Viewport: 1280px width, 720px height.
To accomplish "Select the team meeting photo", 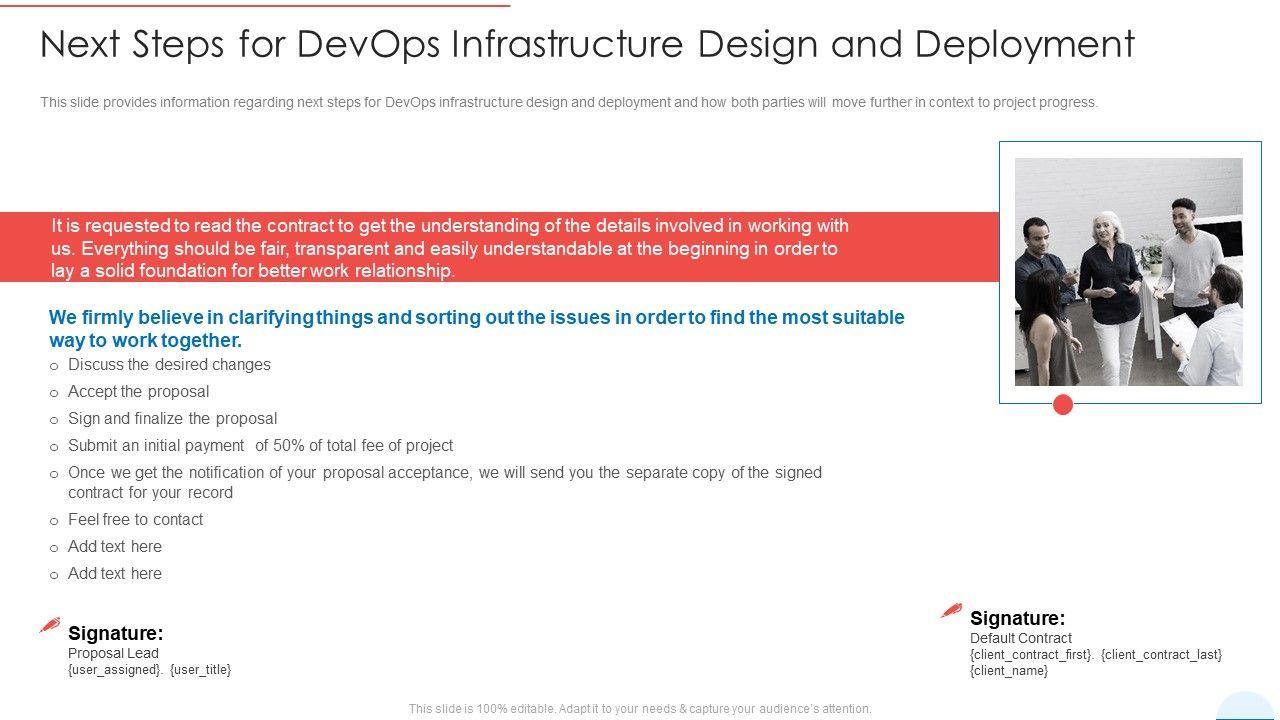I will (1129, 272).
